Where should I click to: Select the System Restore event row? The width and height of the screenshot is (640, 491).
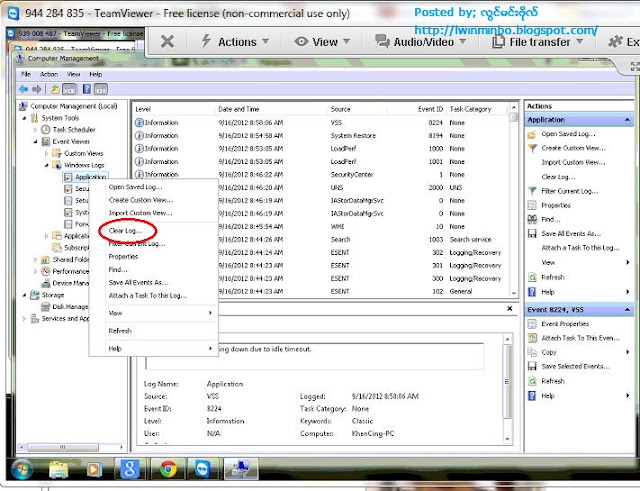[x=321, y=136]
